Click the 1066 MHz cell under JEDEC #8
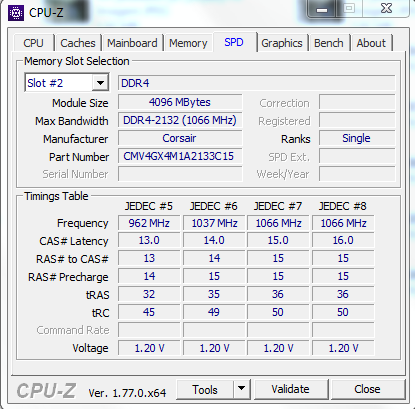The width and height of the screenshot is (415, 409). [x=343, y=223]
